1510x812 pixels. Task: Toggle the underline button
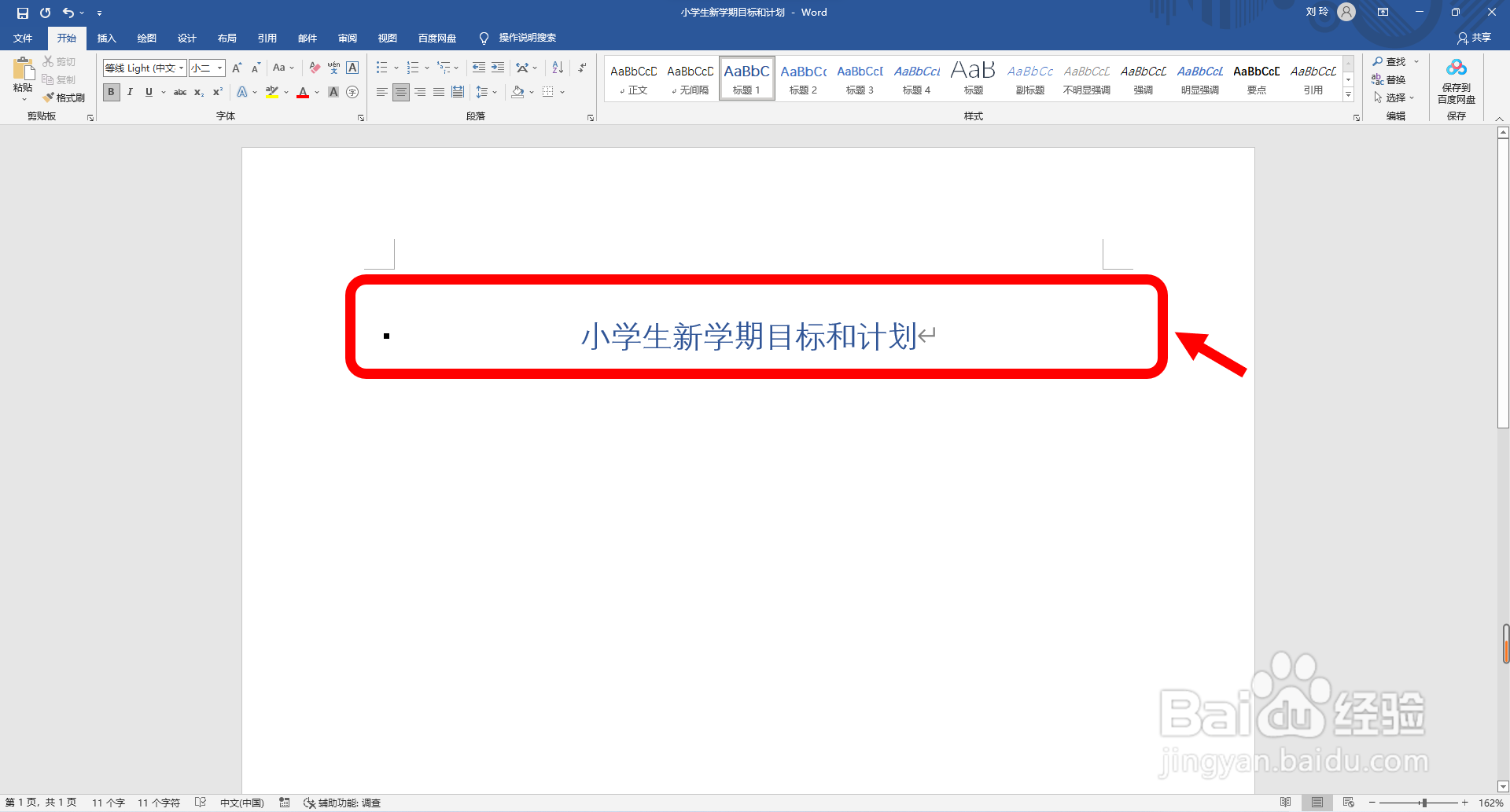[149, 92]
